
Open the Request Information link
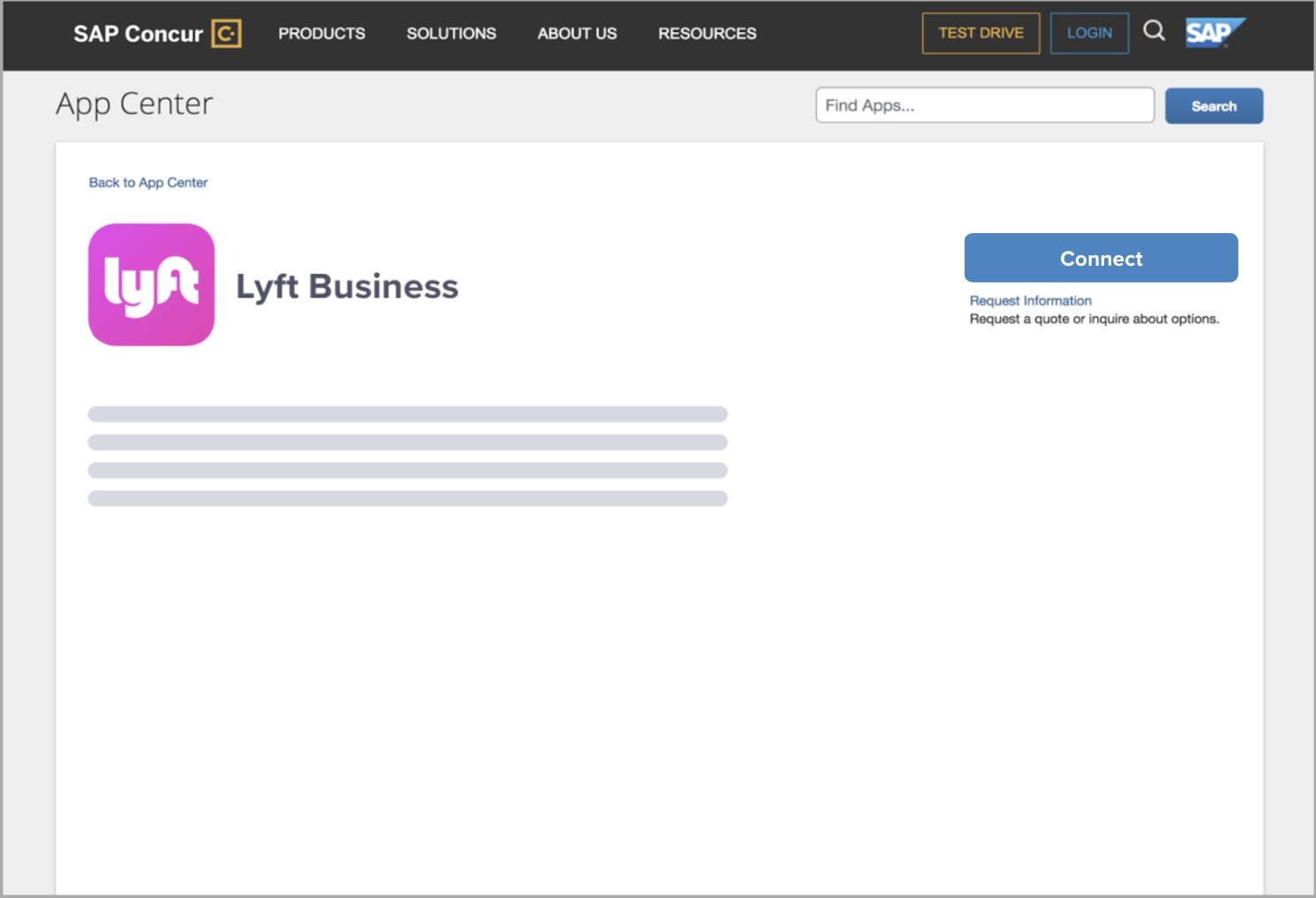(x=1030, y=301)
